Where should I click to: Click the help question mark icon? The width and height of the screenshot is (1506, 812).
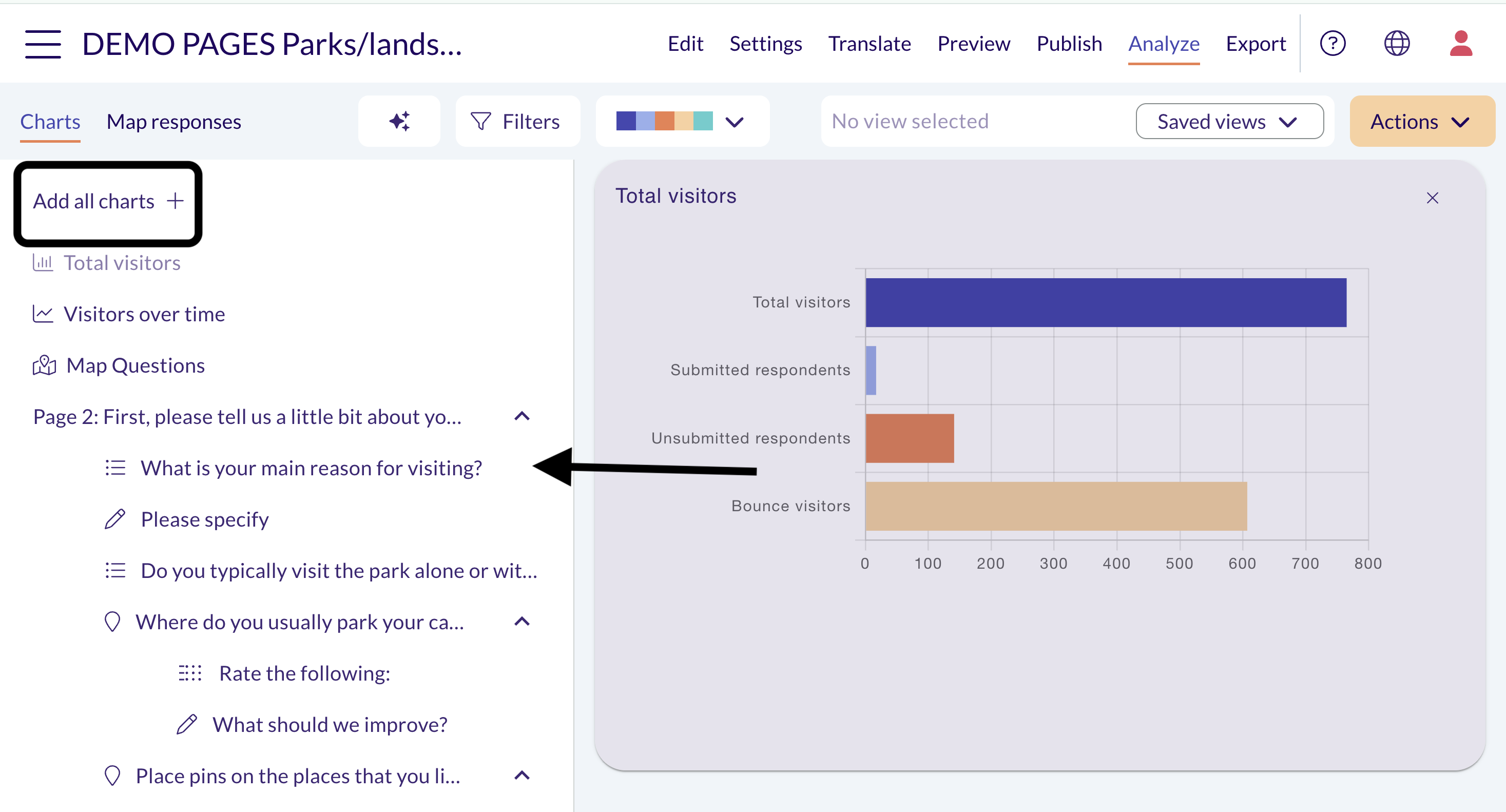coord(1333,43)
